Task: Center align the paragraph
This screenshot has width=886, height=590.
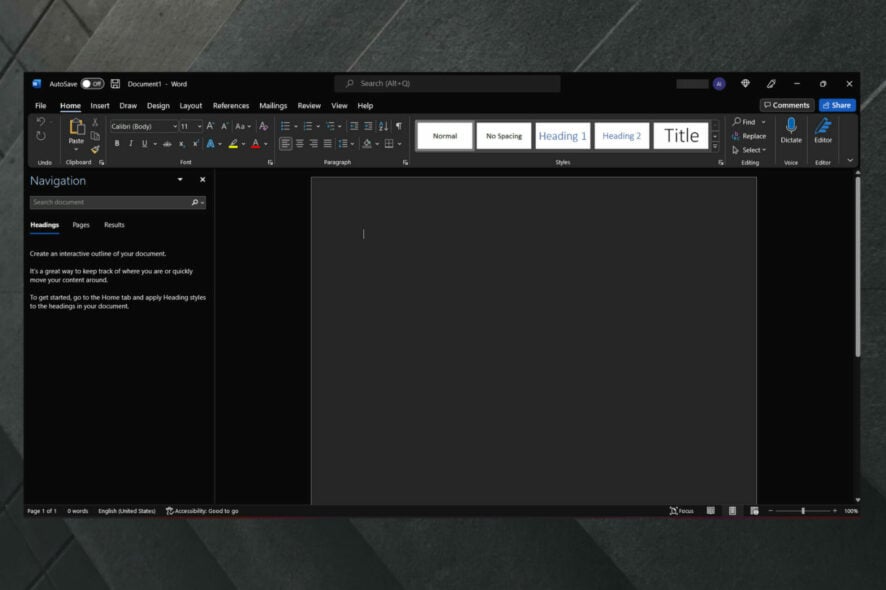Action: point(299,144)
